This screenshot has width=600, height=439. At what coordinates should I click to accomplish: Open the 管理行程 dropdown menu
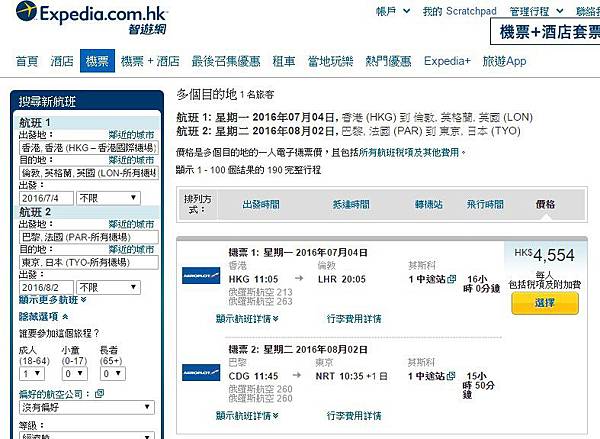(536, 11)
